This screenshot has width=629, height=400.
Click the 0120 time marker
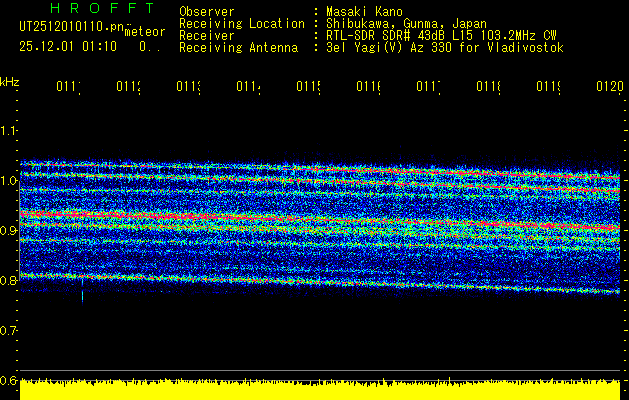610,87
